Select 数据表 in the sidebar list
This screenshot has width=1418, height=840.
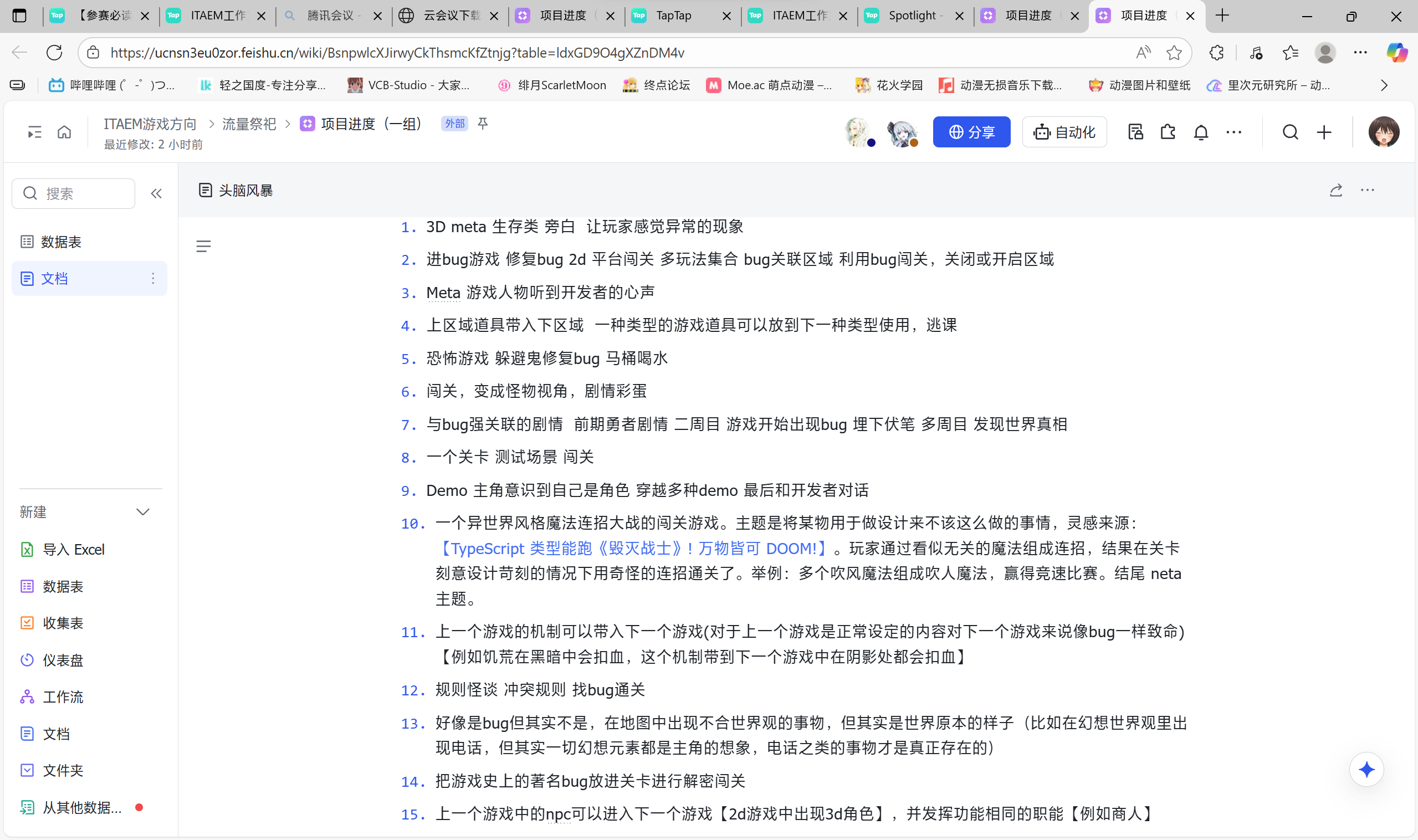click(x=61, y=242)
